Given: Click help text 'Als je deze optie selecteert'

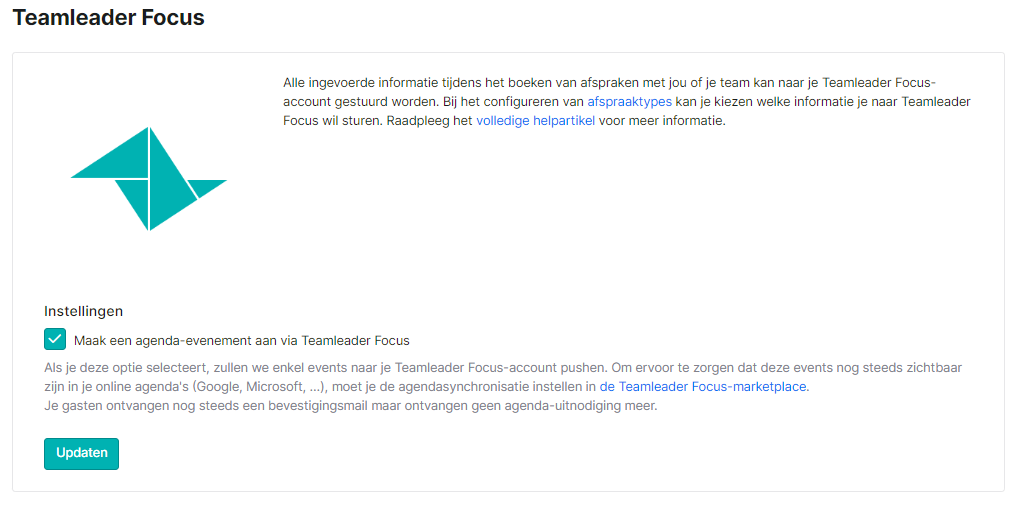Looking at the screenshot, I should coord(503,387).
